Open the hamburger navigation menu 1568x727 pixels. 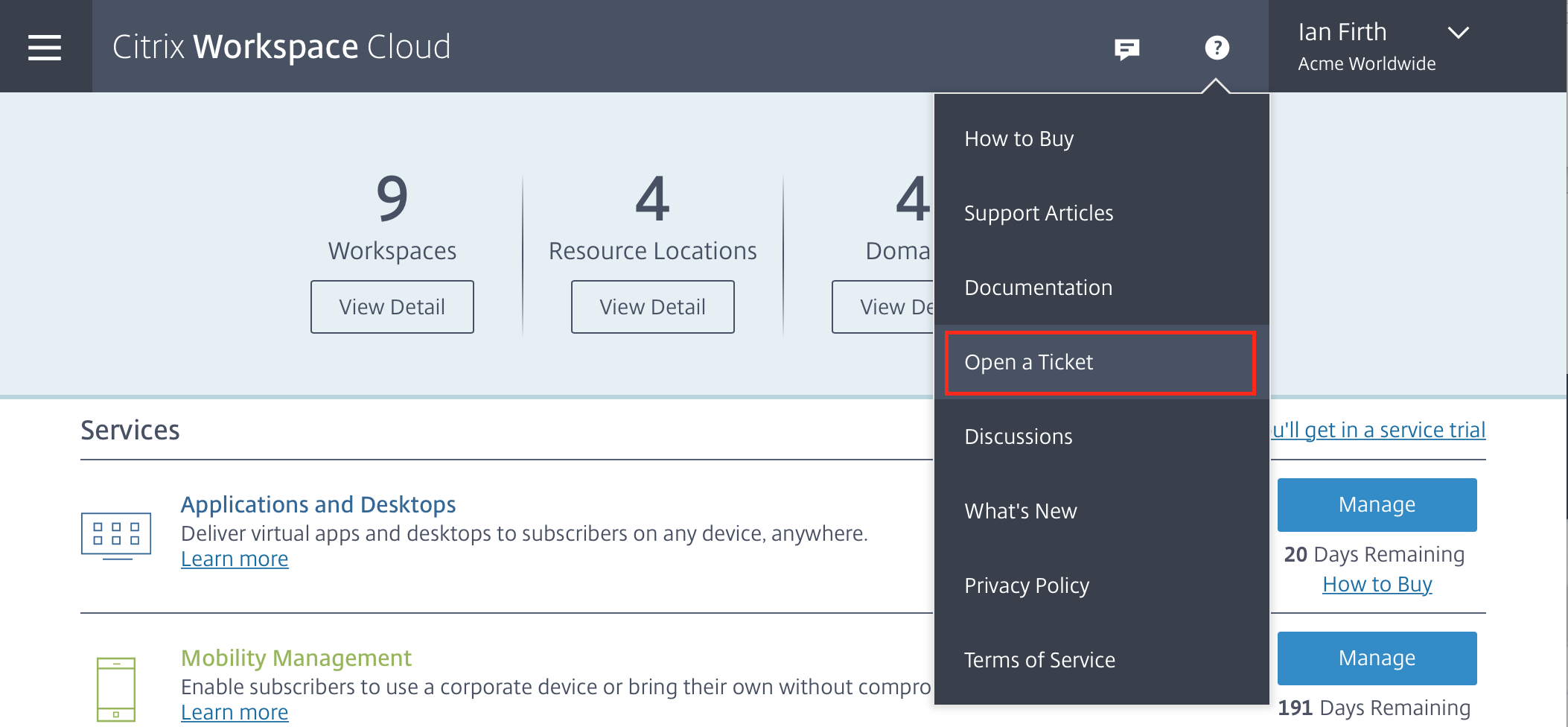click(x=45, y=47)
